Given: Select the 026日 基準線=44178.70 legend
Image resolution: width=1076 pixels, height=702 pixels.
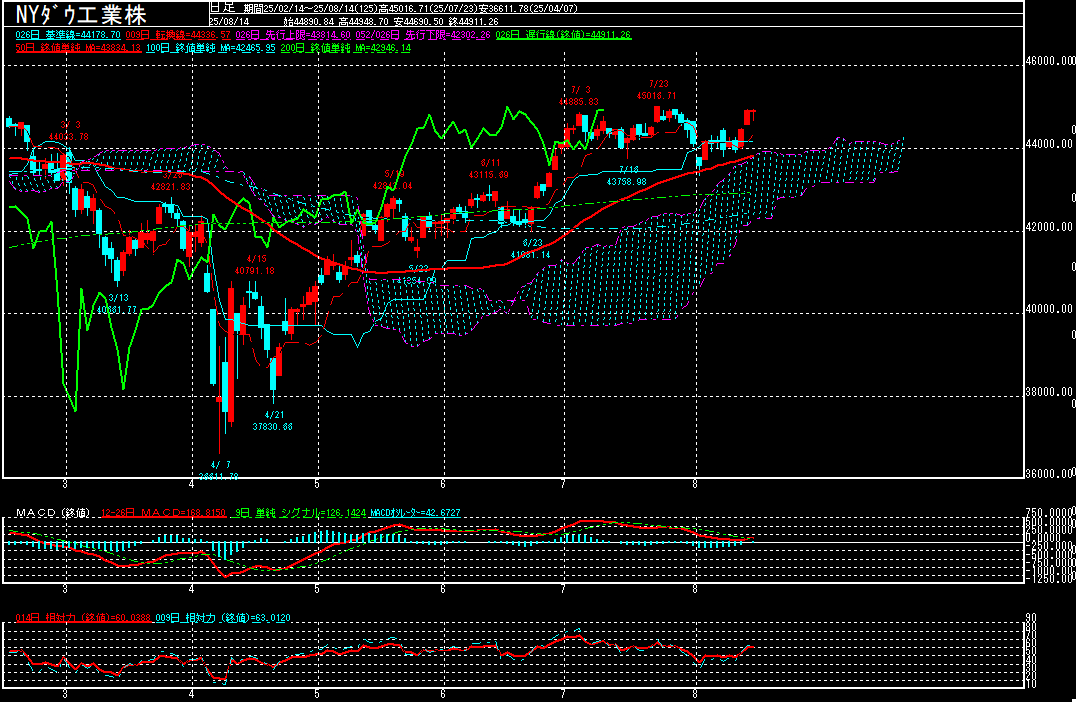Looking at the screenshot, I should [68, 35].
